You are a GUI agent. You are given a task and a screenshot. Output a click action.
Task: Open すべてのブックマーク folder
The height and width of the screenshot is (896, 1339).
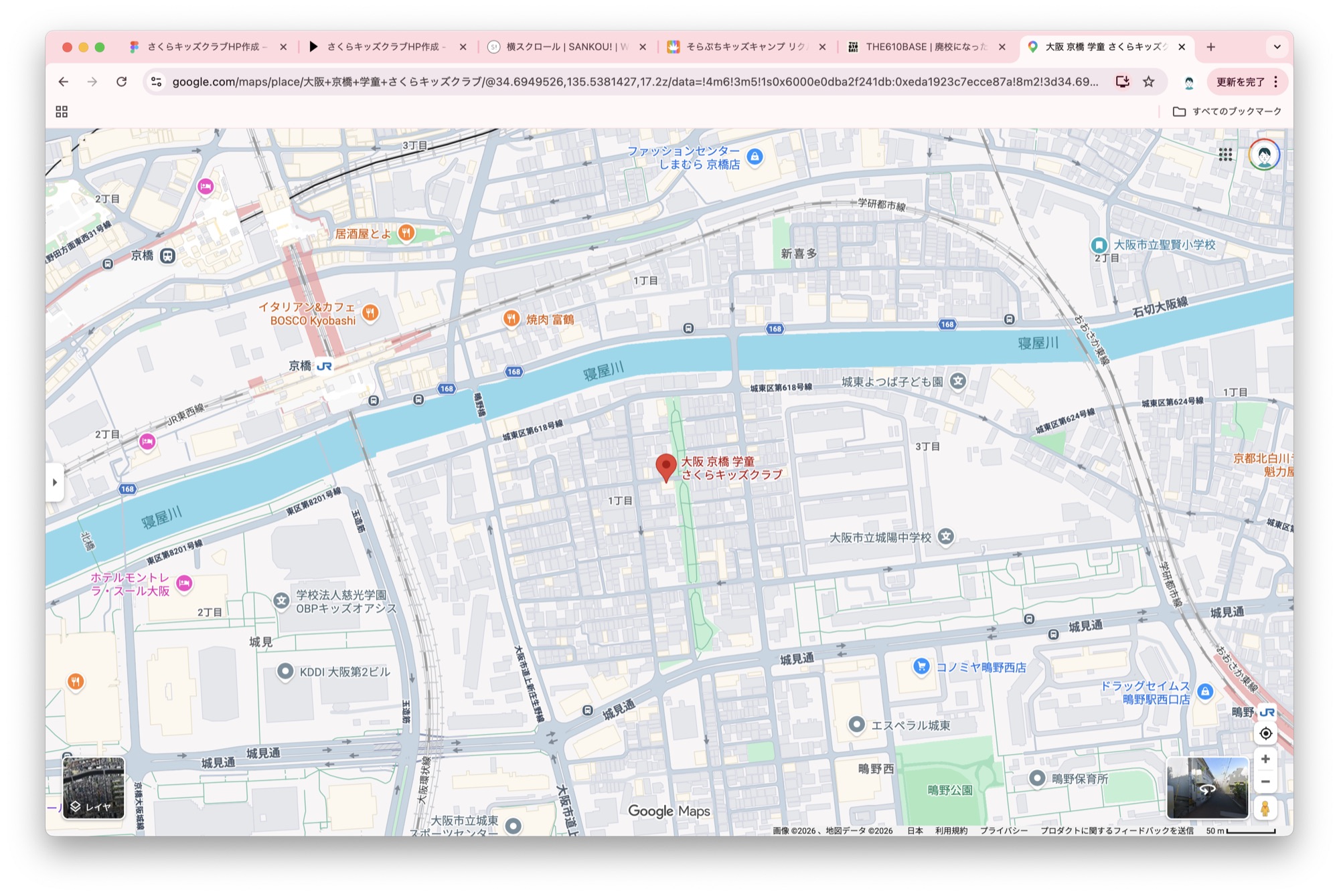[1227, 112]
